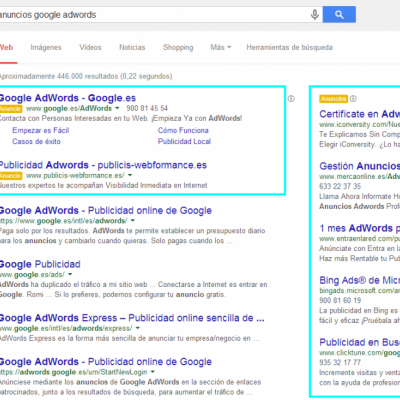
Task: Open the Noticias tab
Action: click(132, 47)
